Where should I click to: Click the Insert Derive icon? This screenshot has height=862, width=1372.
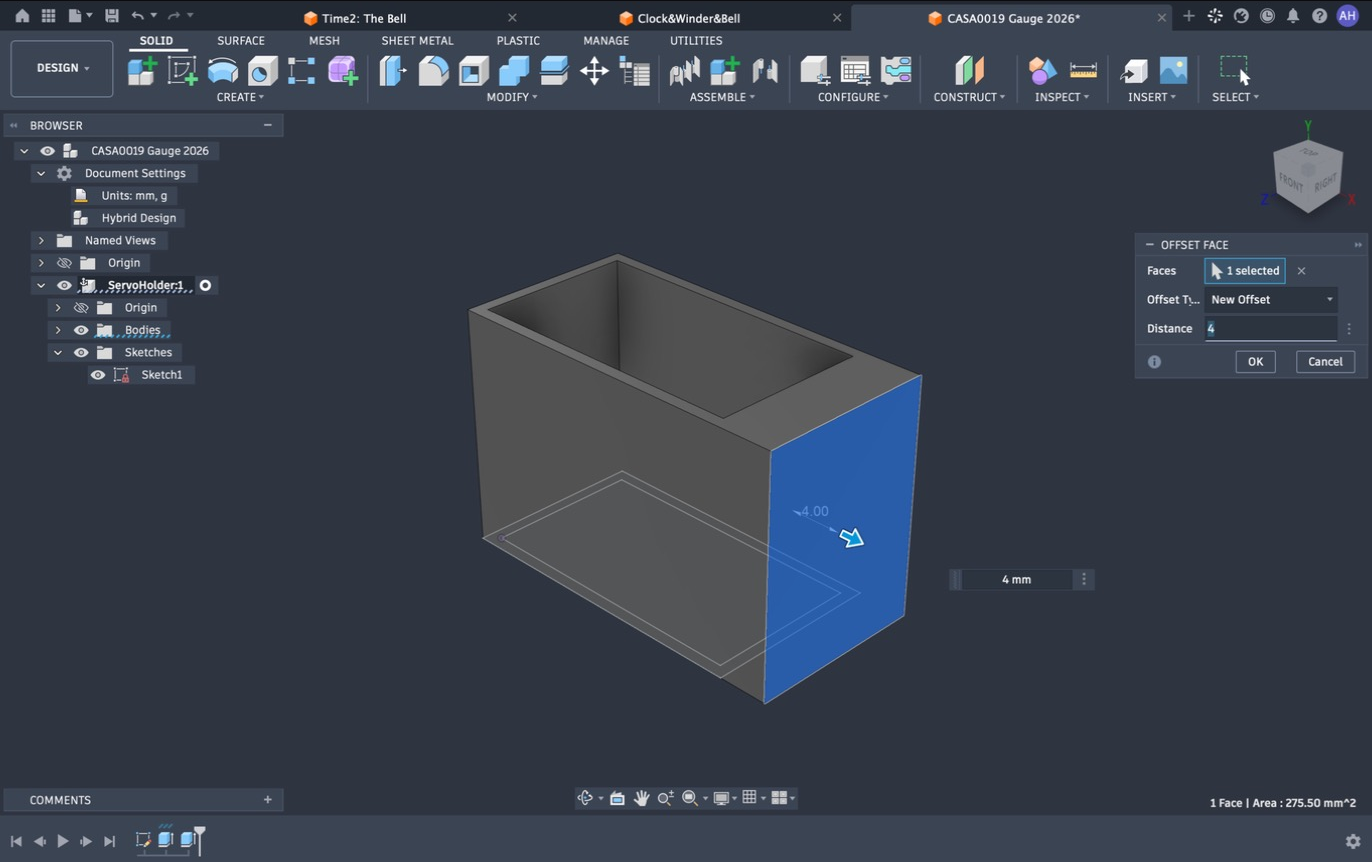[1133, 71]
